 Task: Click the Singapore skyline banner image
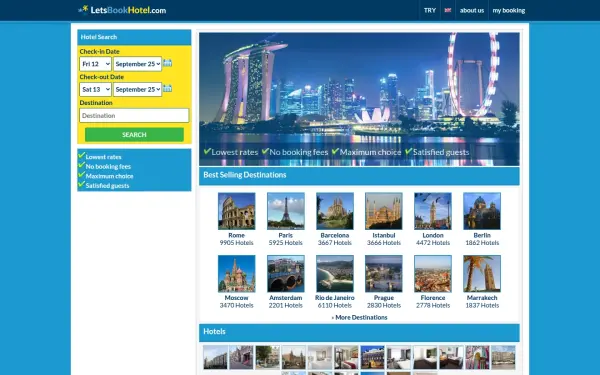pos(359,99)
